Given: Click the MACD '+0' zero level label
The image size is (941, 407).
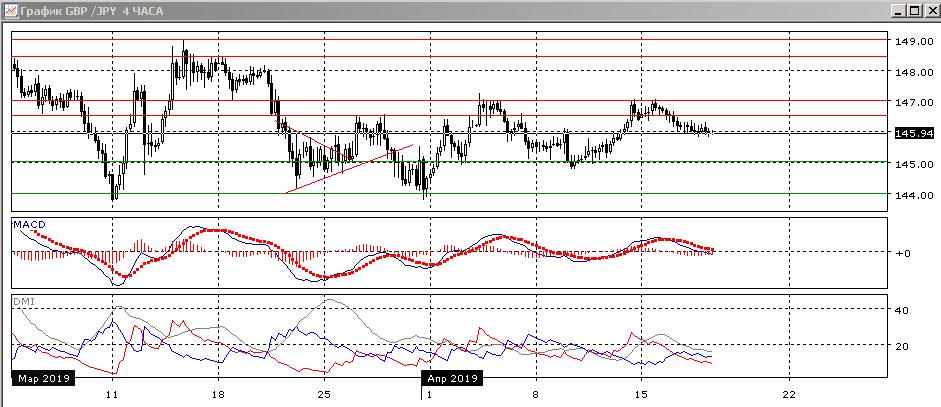Looking at the screenshot, I should point(902,253).
